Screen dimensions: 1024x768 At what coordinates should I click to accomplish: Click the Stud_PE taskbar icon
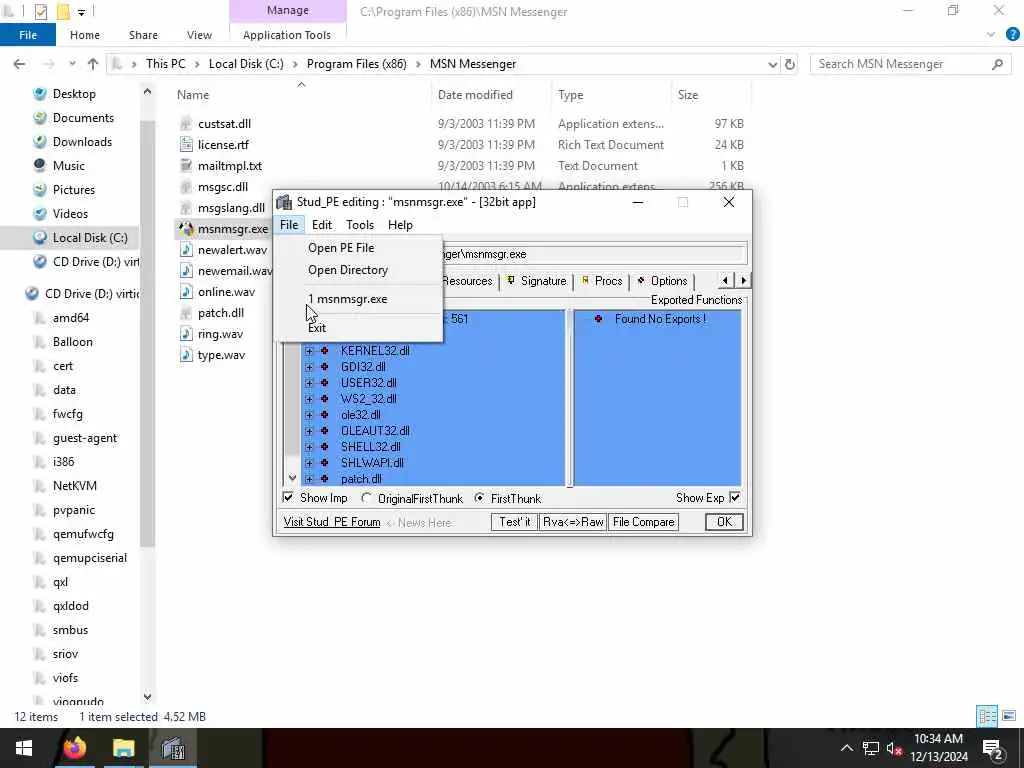tap(173, 748)
